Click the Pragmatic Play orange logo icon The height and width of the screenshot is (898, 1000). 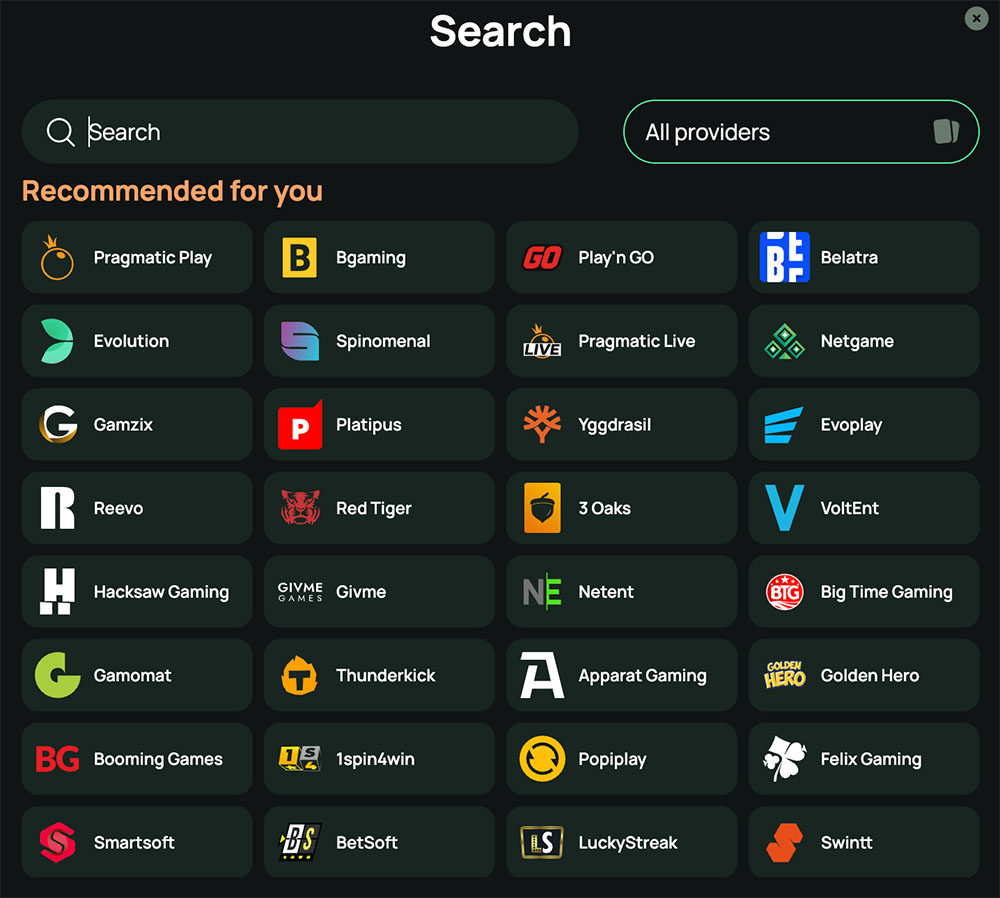[57, 257]
